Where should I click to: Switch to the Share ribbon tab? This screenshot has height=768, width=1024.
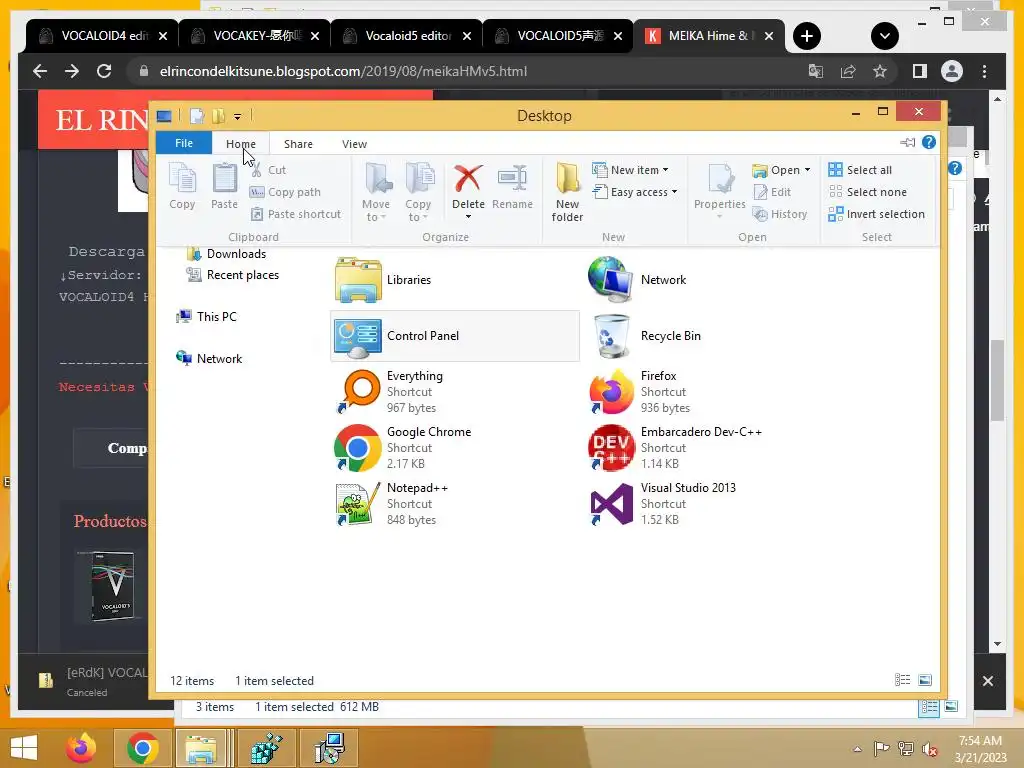point(298,144)
